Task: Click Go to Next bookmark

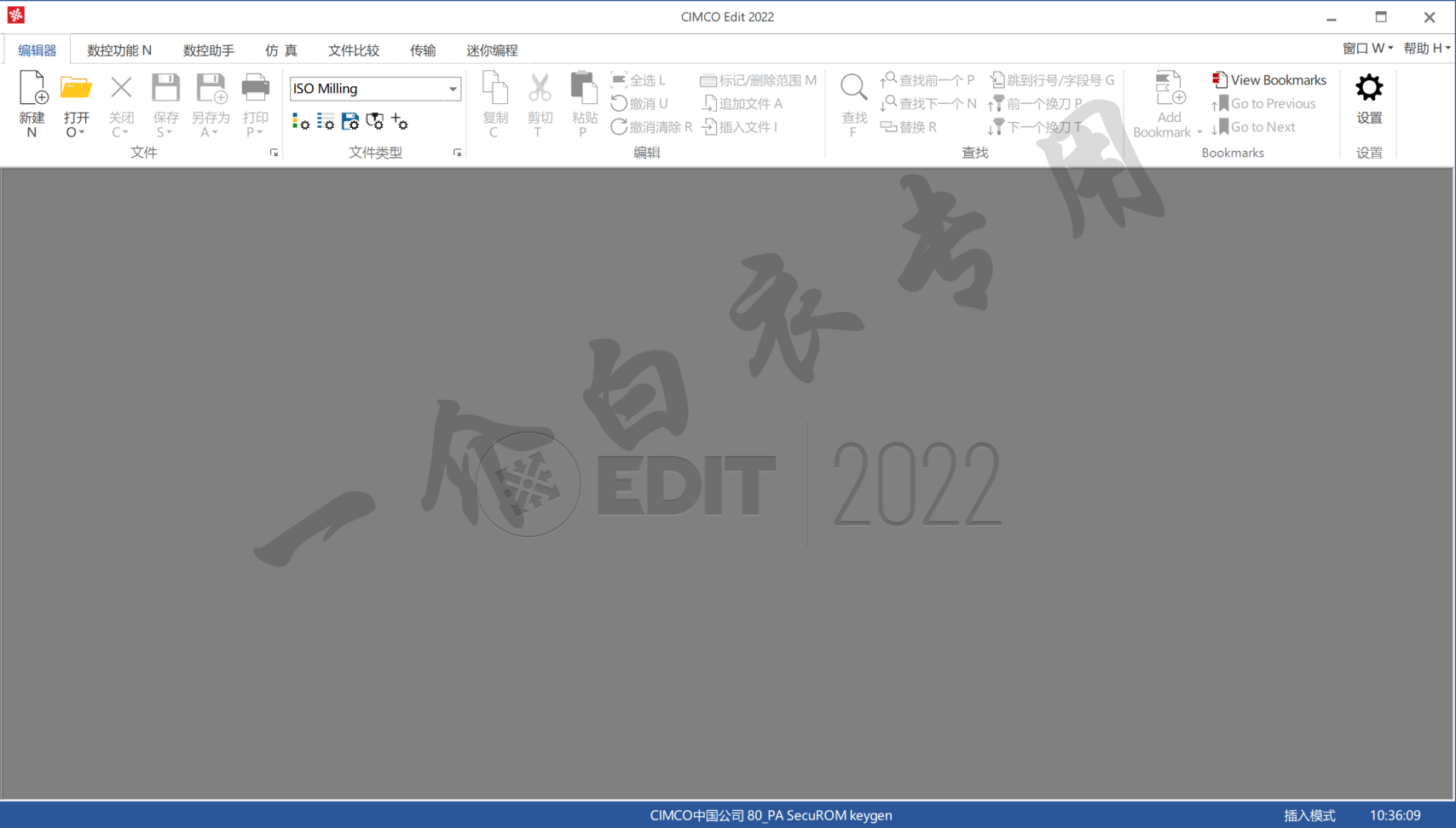Action: (x=1253, y=127)
